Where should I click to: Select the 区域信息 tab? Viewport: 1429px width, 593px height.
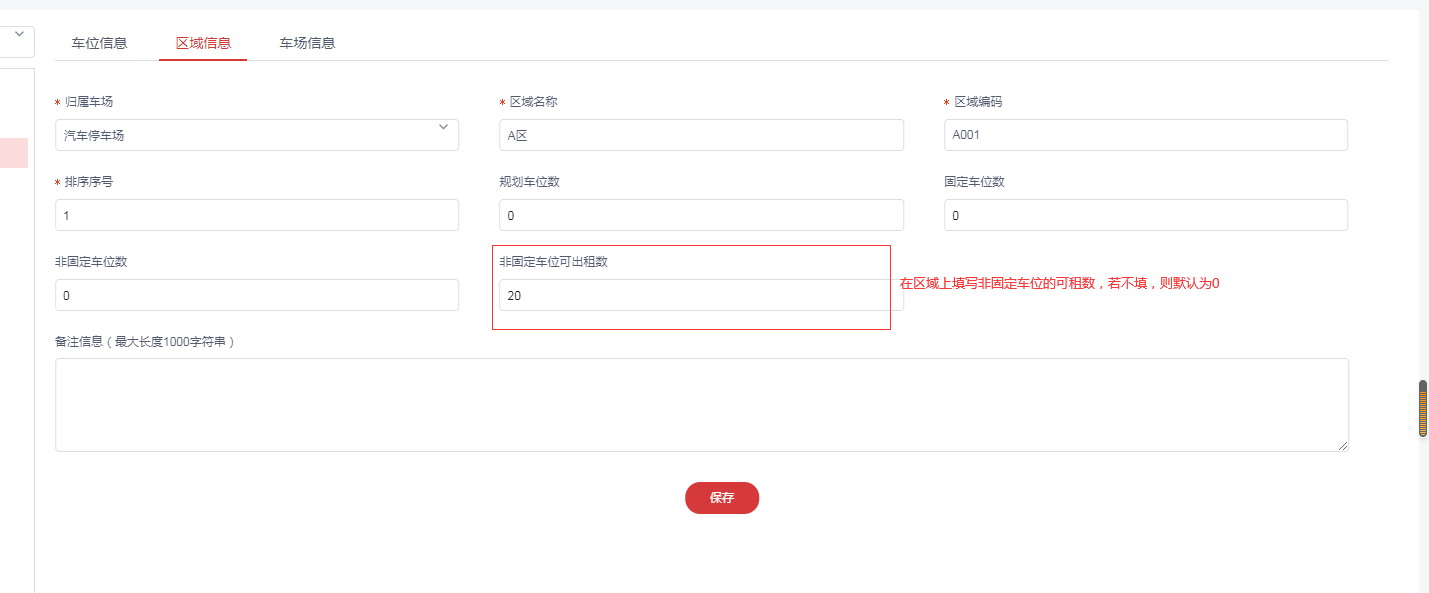tap(203, 43)
